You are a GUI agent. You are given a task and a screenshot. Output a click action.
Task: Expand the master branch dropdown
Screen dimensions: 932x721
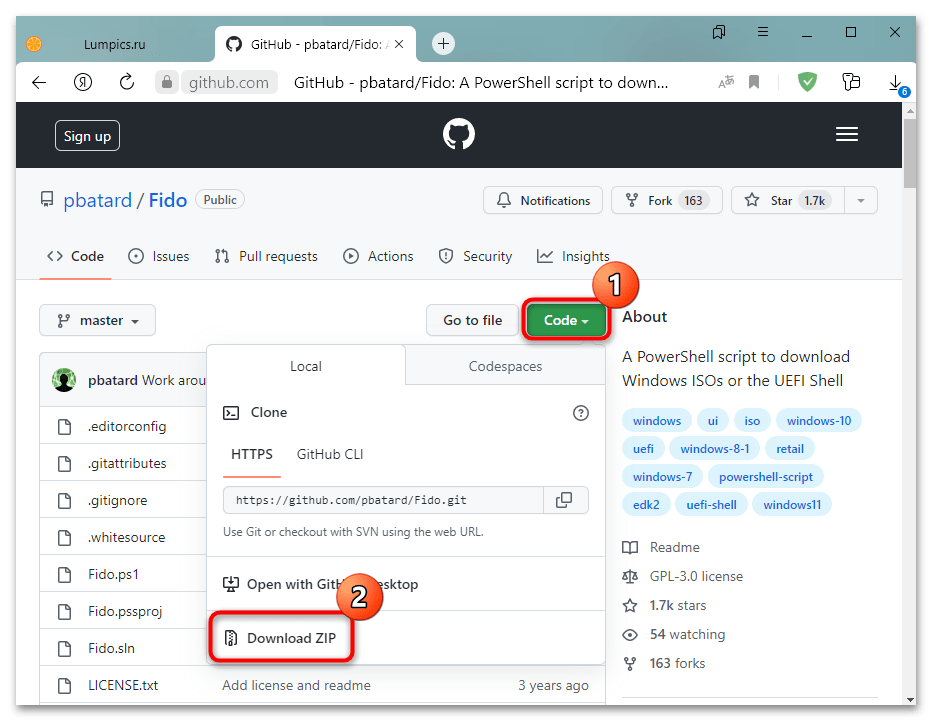click(97, 320)
